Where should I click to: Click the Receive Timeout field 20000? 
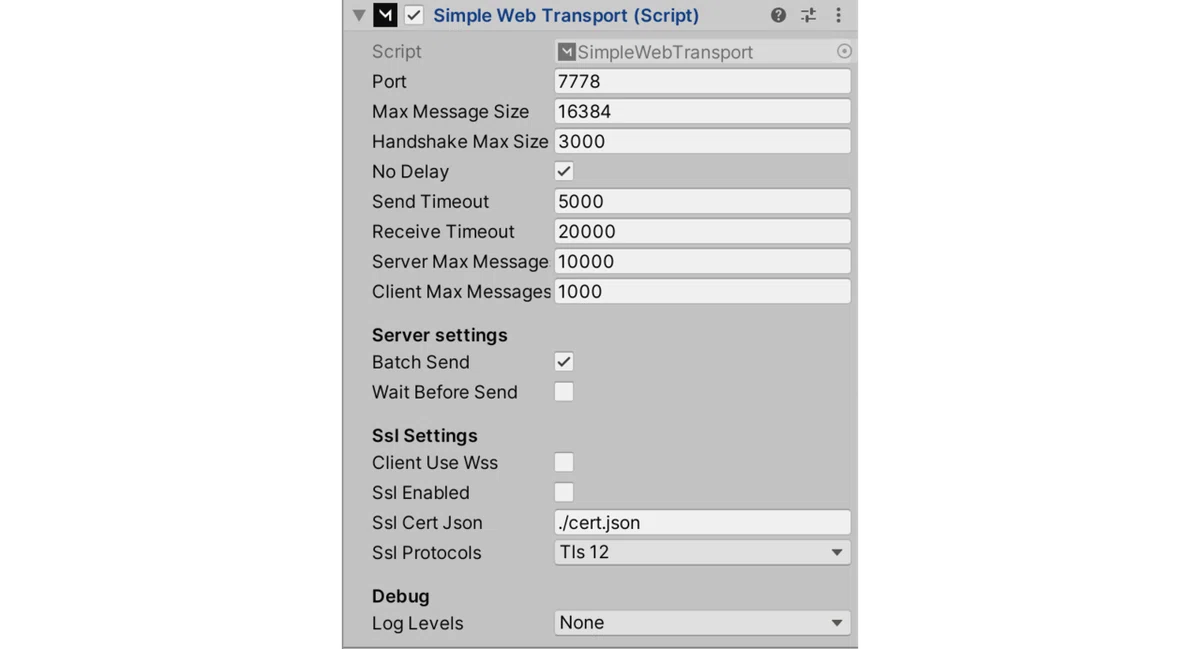pyautogui.click(x=702, y=231)
